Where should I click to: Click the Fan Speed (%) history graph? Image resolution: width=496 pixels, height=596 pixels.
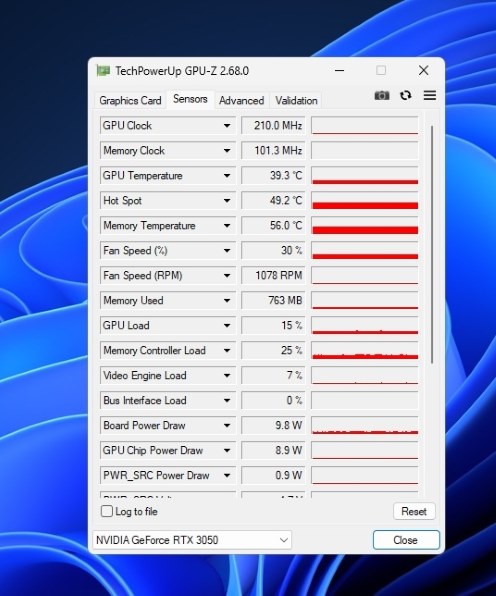coord(365,250)
